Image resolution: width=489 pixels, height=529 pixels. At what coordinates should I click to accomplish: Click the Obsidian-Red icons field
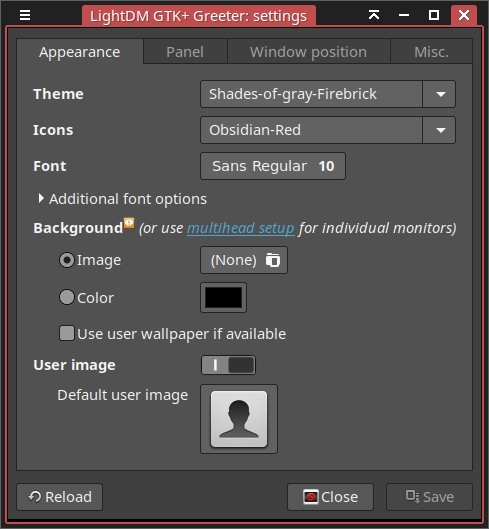click(x=311, y=130)
